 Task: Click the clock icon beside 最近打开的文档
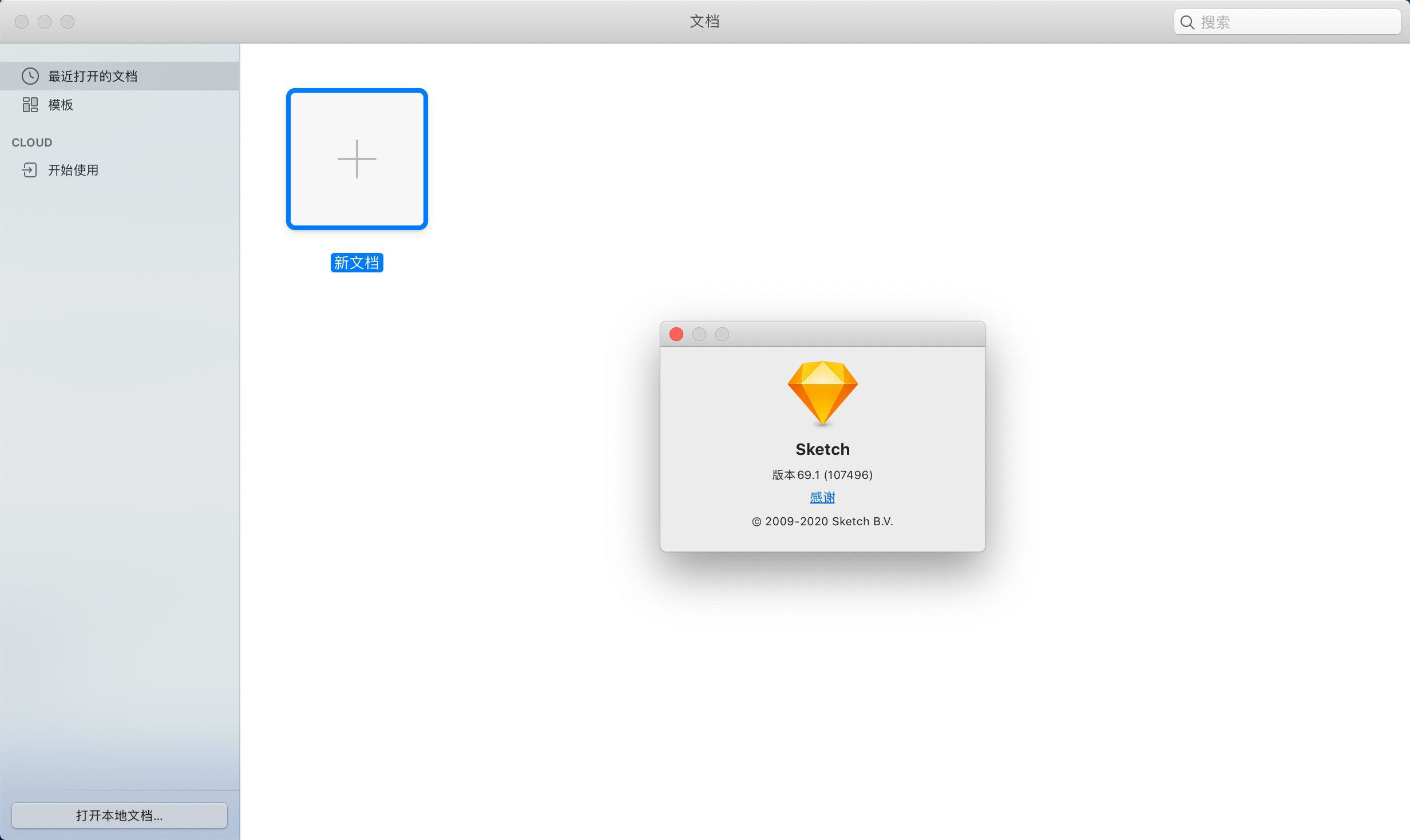click(30, 76)
